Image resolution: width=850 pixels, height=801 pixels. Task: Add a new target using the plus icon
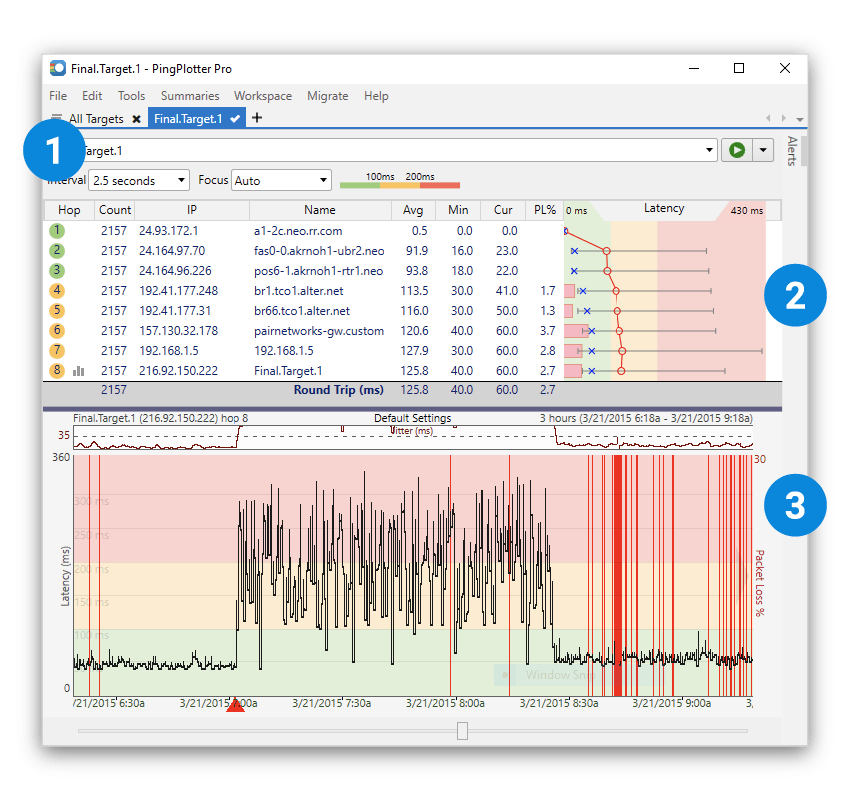257,117
